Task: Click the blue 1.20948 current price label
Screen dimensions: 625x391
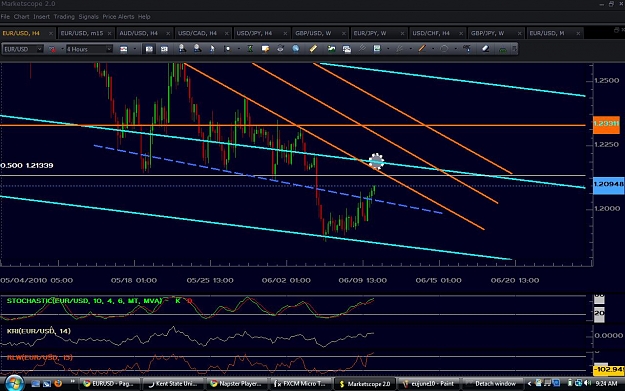Action: [609, 185]
